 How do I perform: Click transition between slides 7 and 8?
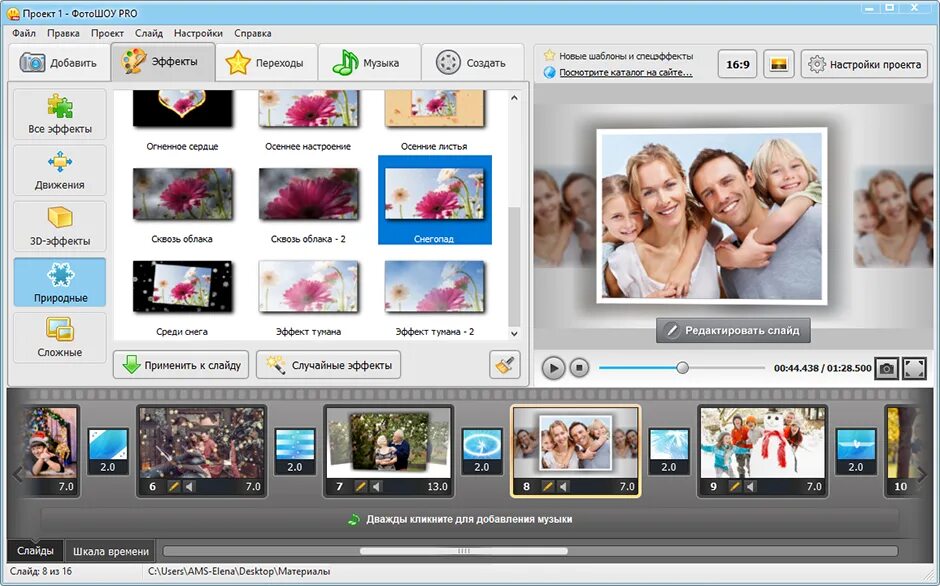coord(482,451)
